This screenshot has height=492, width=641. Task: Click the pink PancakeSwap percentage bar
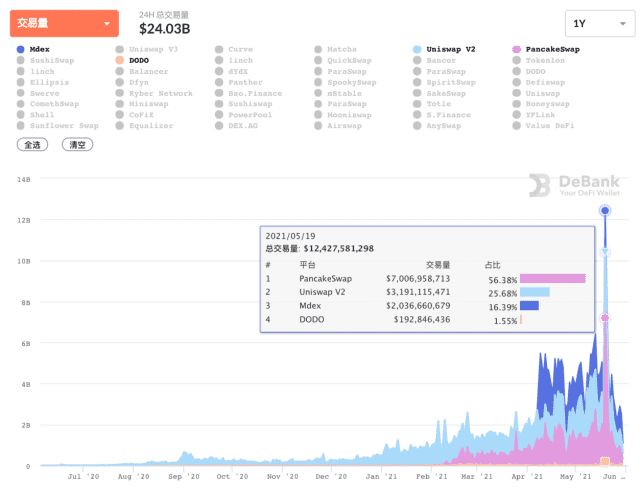pyautogui.click(x=552, y=279)
